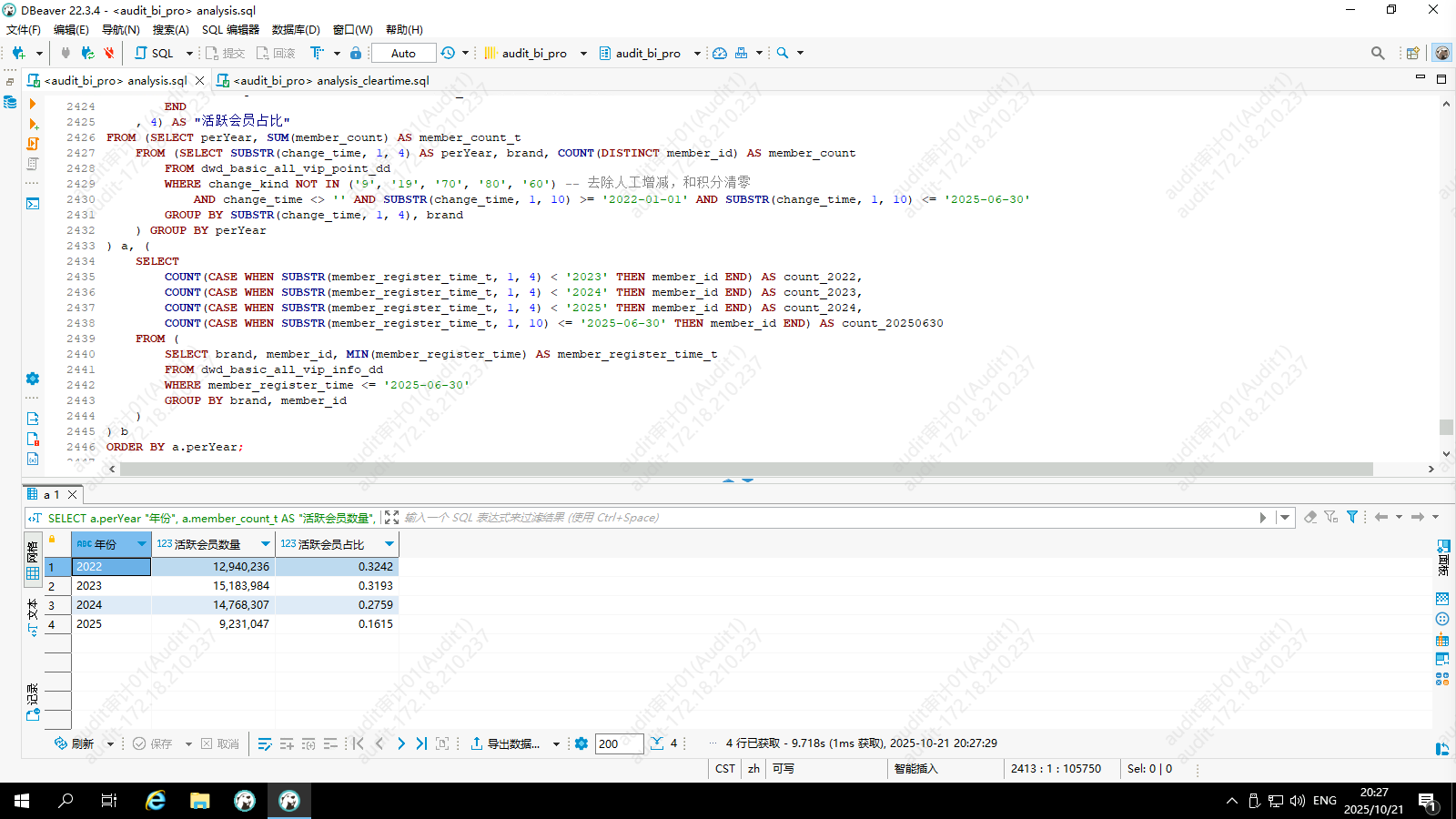Click the blue result filter settings funnel
The image size is (1456, 819).
(1352, 517)
